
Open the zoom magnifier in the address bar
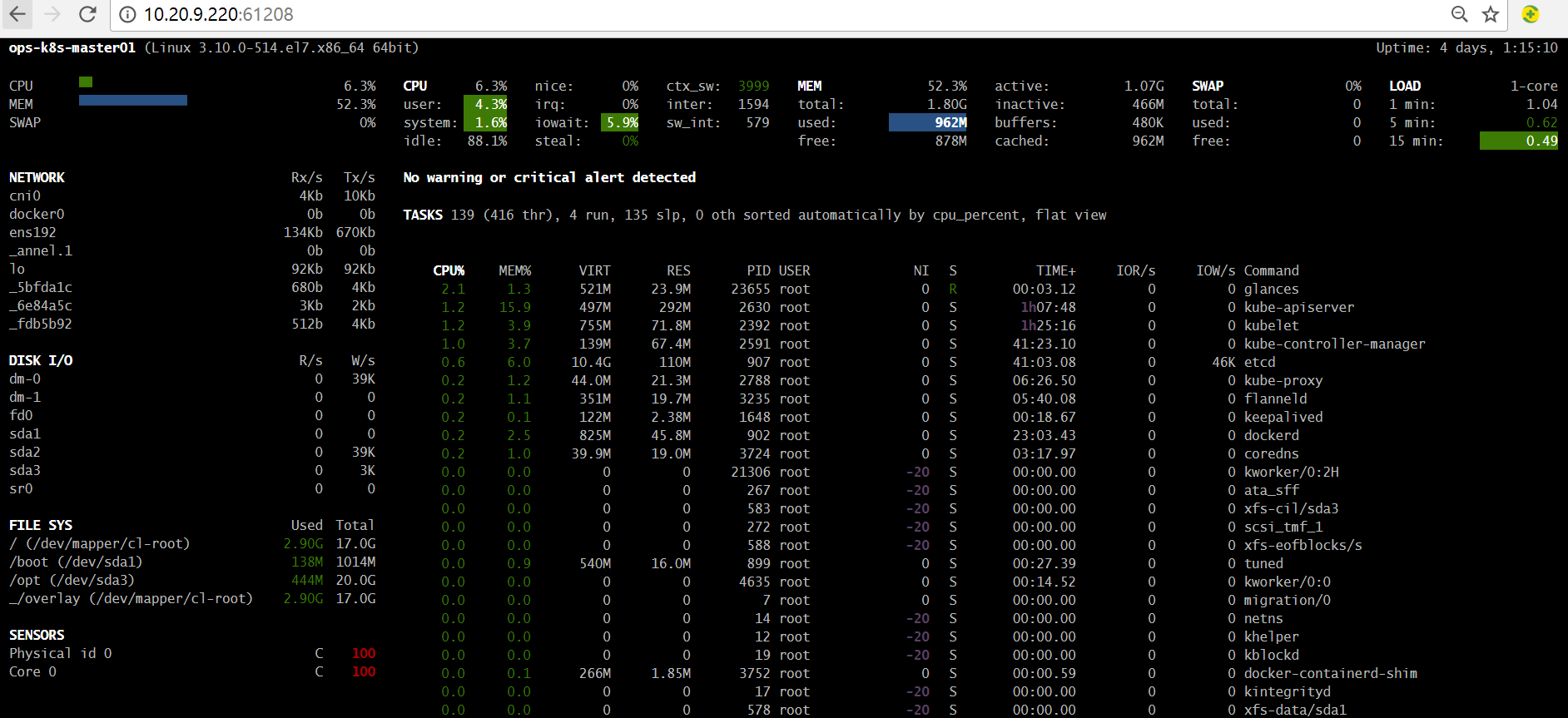click(x=1460, y=14)
